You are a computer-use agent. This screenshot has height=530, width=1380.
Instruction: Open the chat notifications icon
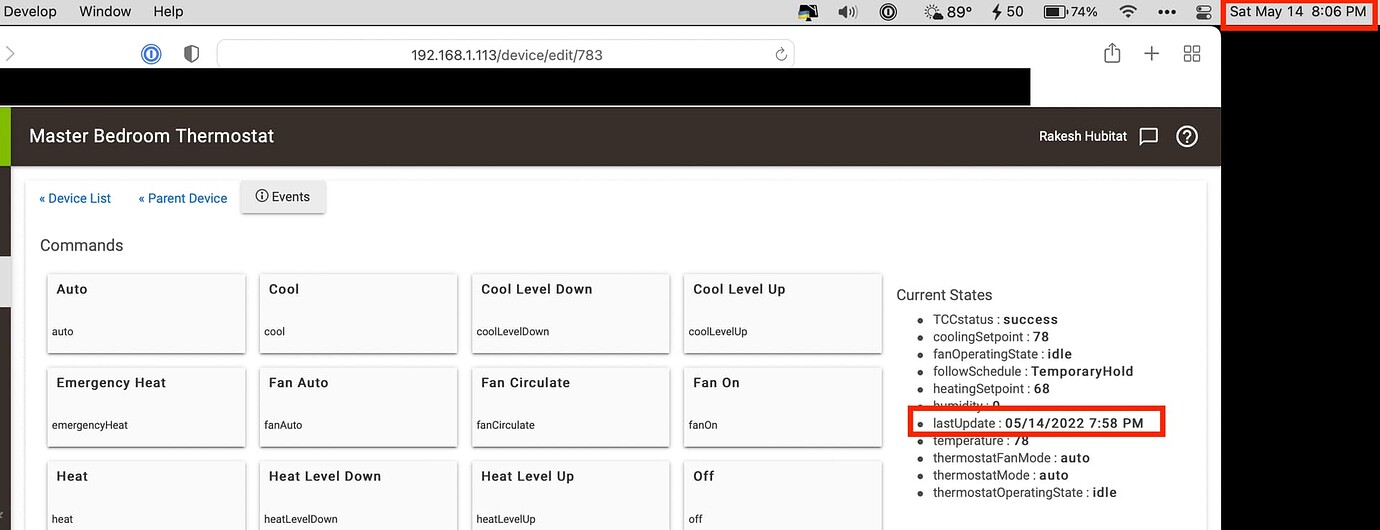tap(1149, 137)
